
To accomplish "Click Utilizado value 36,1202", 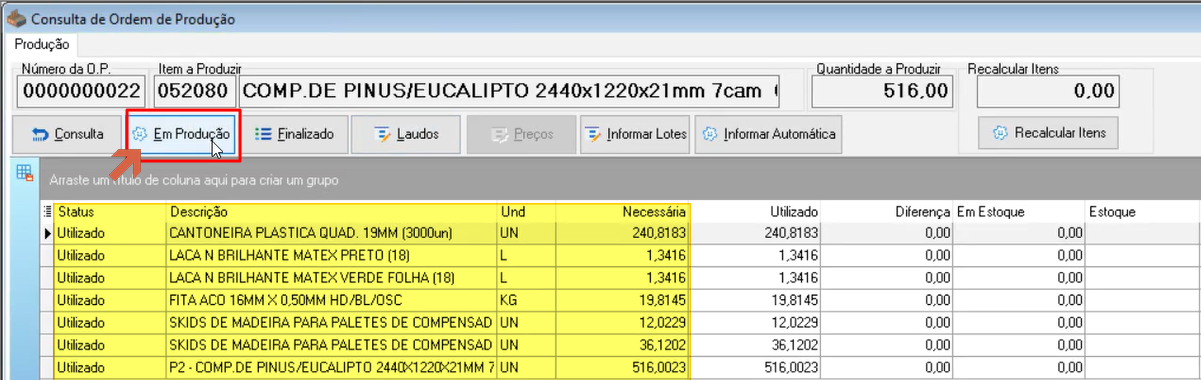I will coord(794,345).
